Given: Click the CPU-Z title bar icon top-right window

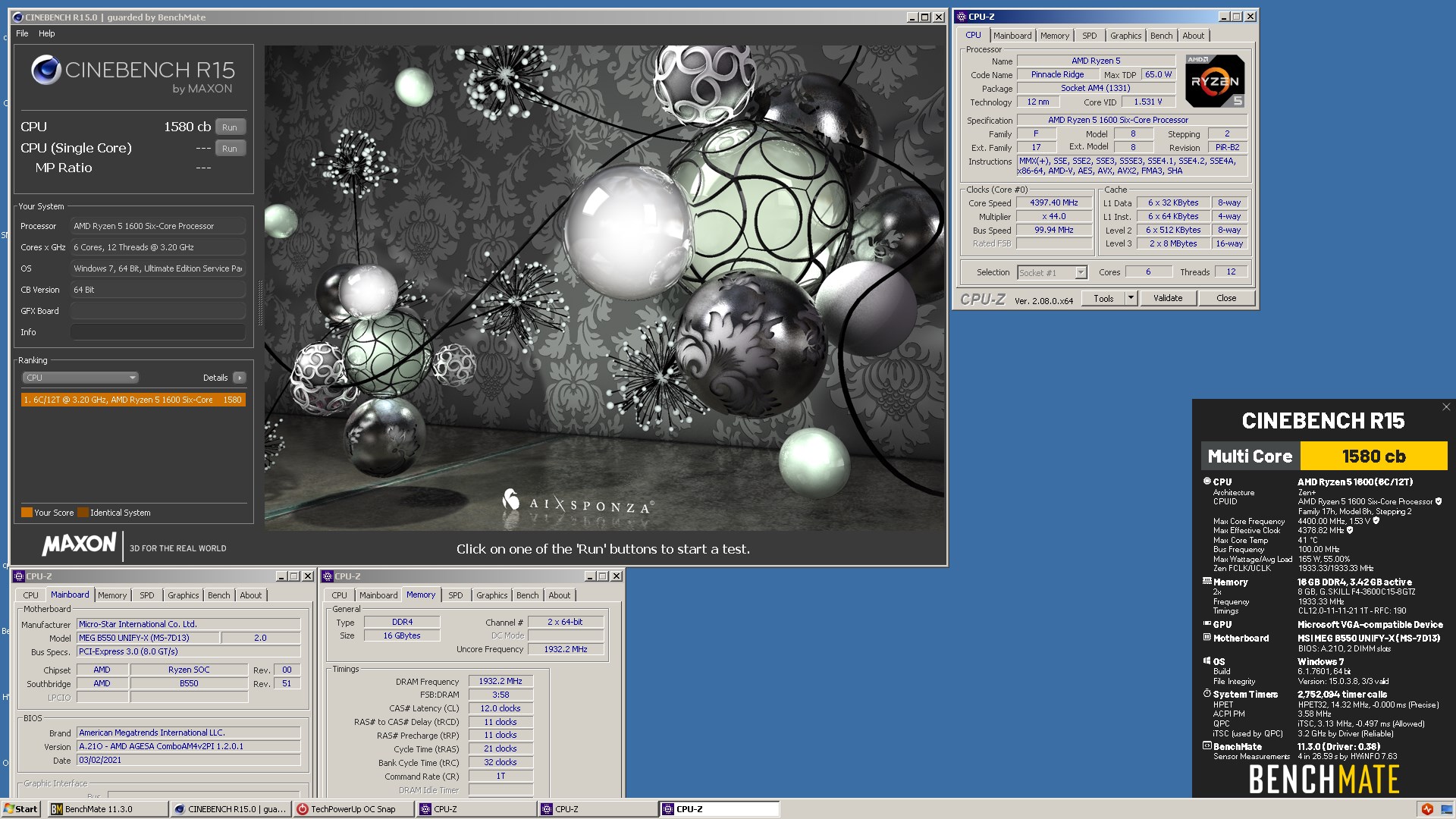Looking at the screenshot, I should tap(962, 17).
